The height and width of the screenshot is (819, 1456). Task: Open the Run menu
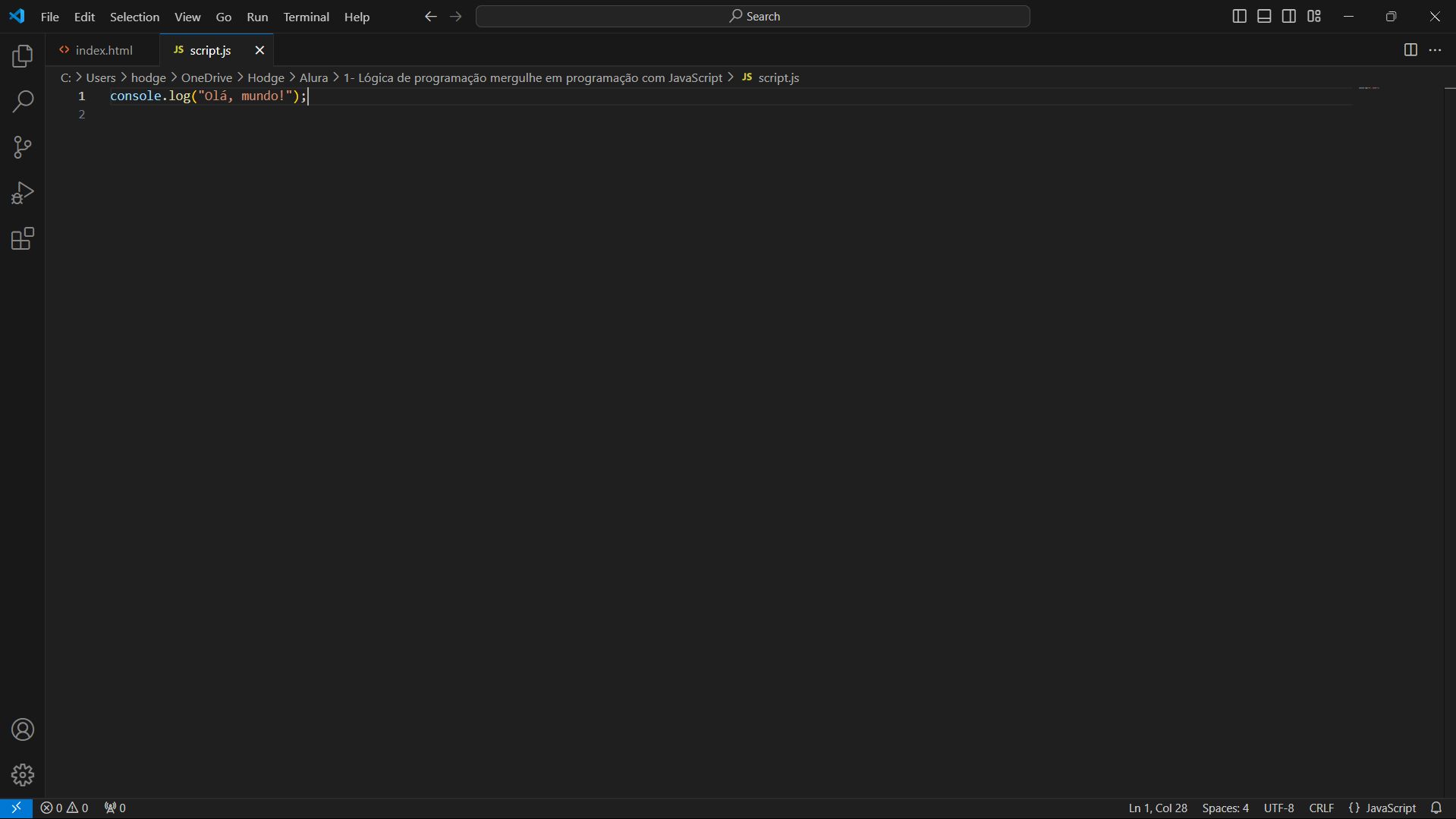(257, 17)
